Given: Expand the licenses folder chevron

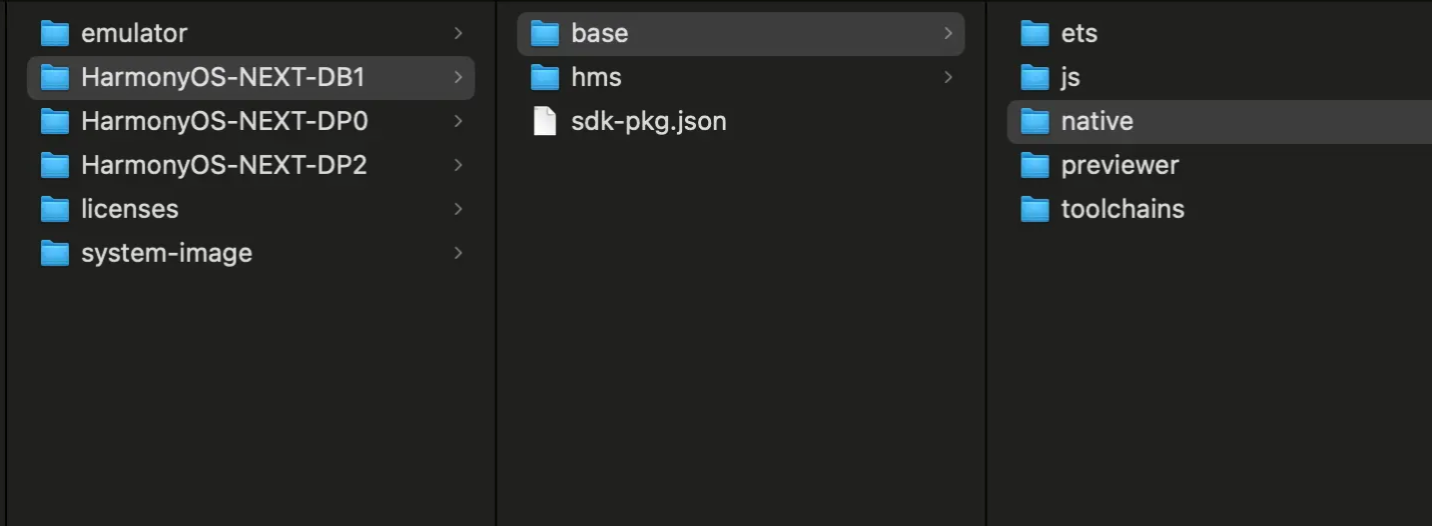Looking at the screenshot, I should [x=458, y=210].
